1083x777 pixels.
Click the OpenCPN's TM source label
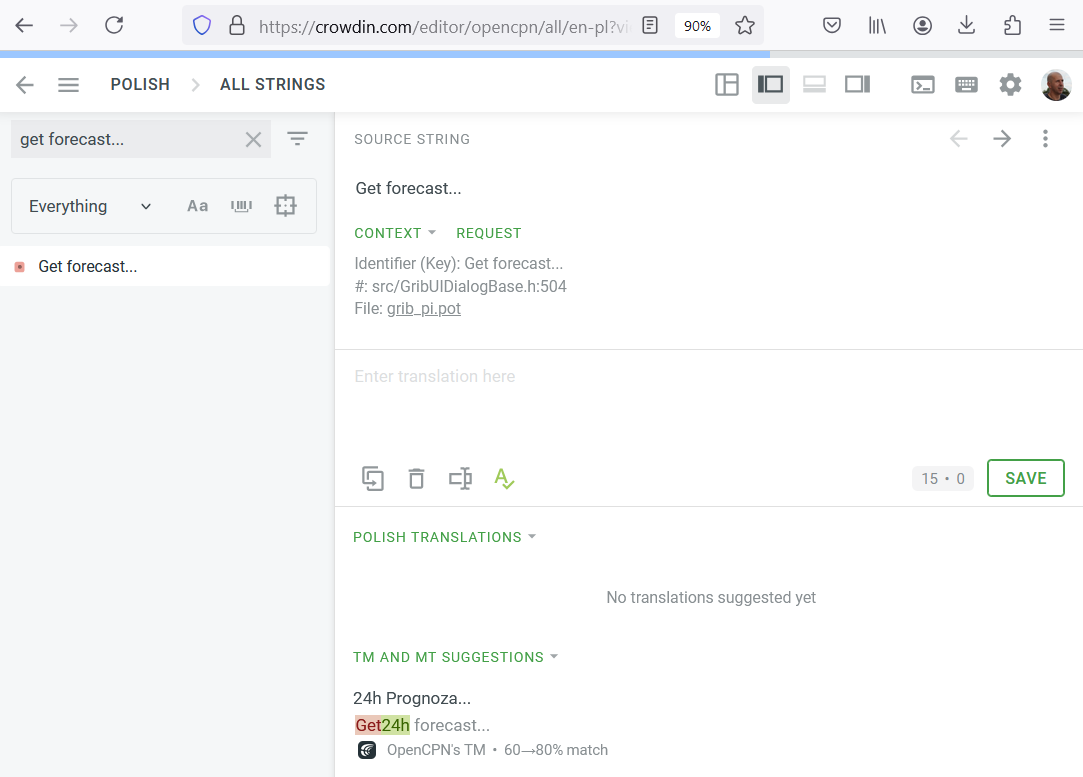click(x=436, y=750)
